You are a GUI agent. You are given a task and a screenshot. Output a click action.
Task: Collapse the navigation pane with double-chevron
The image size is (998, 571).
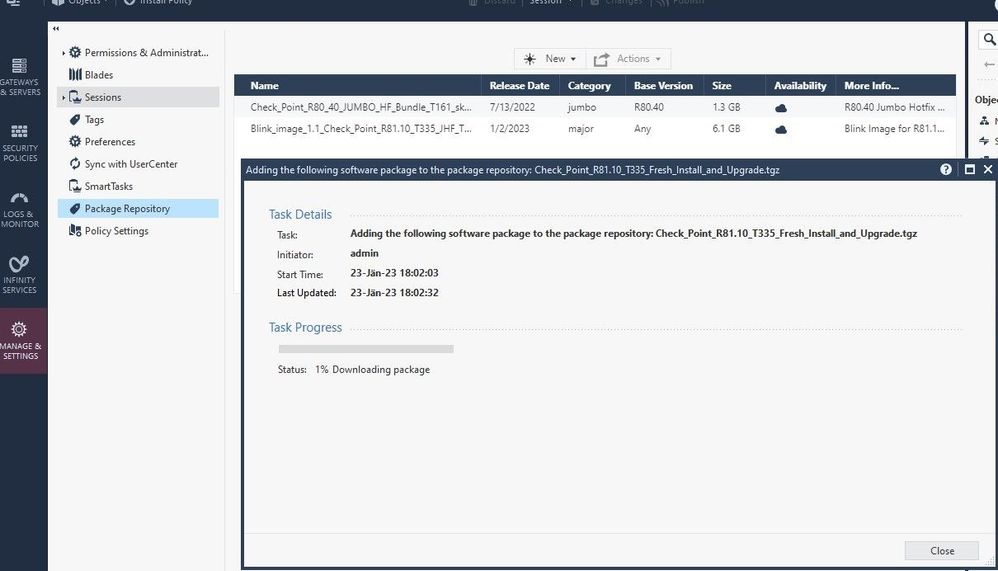[x=56, y=29]
